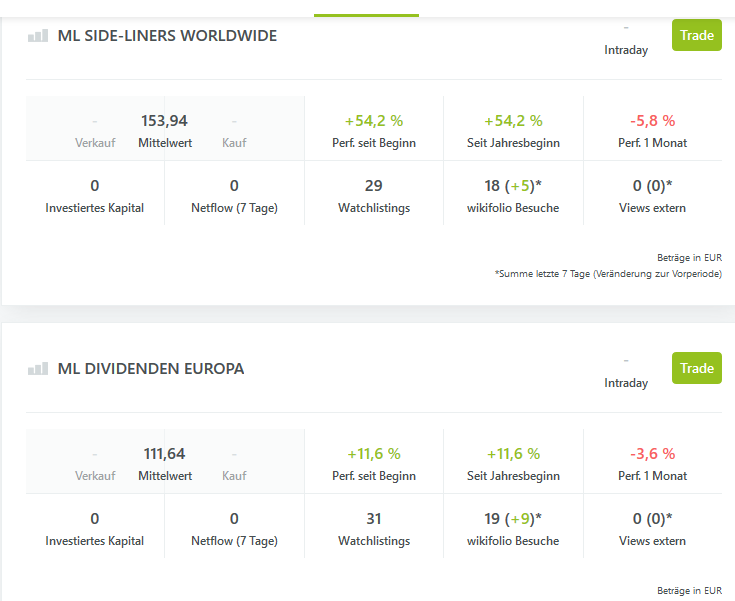
Task: Click the -5,8 % Perf. 1 Monat value
Action: (x=652, y=121)
